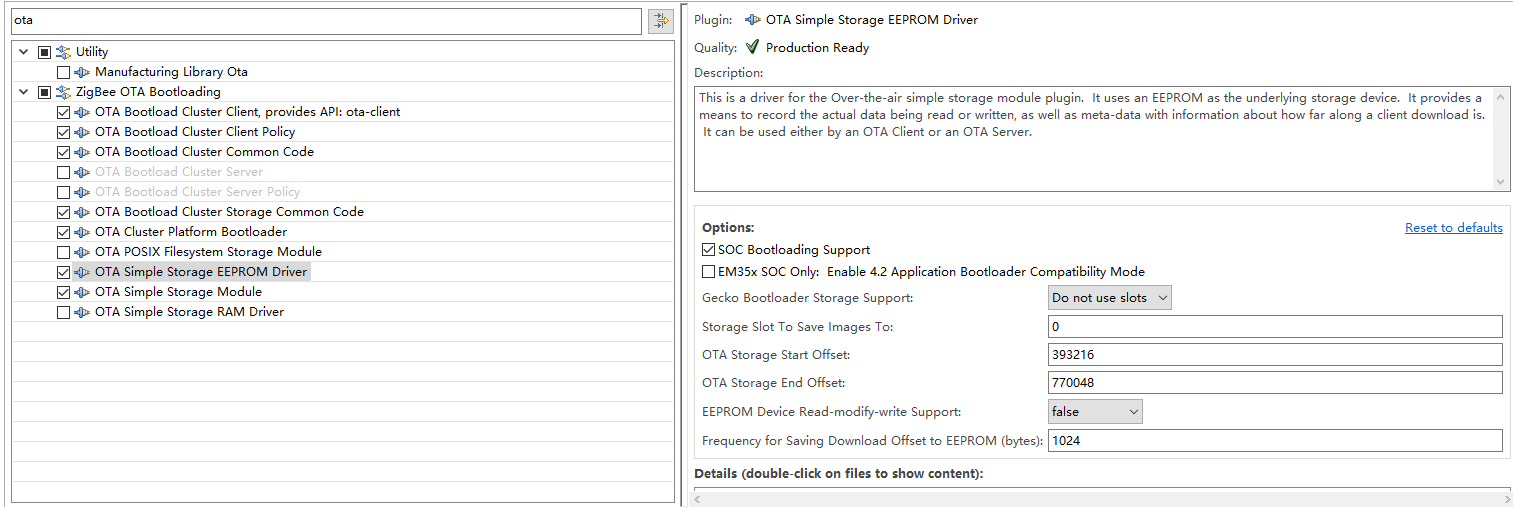Enable EM35x SOC Only compatibility checkbox
1513x507 pixels.
pyautogui.click(x=709, y=272)
